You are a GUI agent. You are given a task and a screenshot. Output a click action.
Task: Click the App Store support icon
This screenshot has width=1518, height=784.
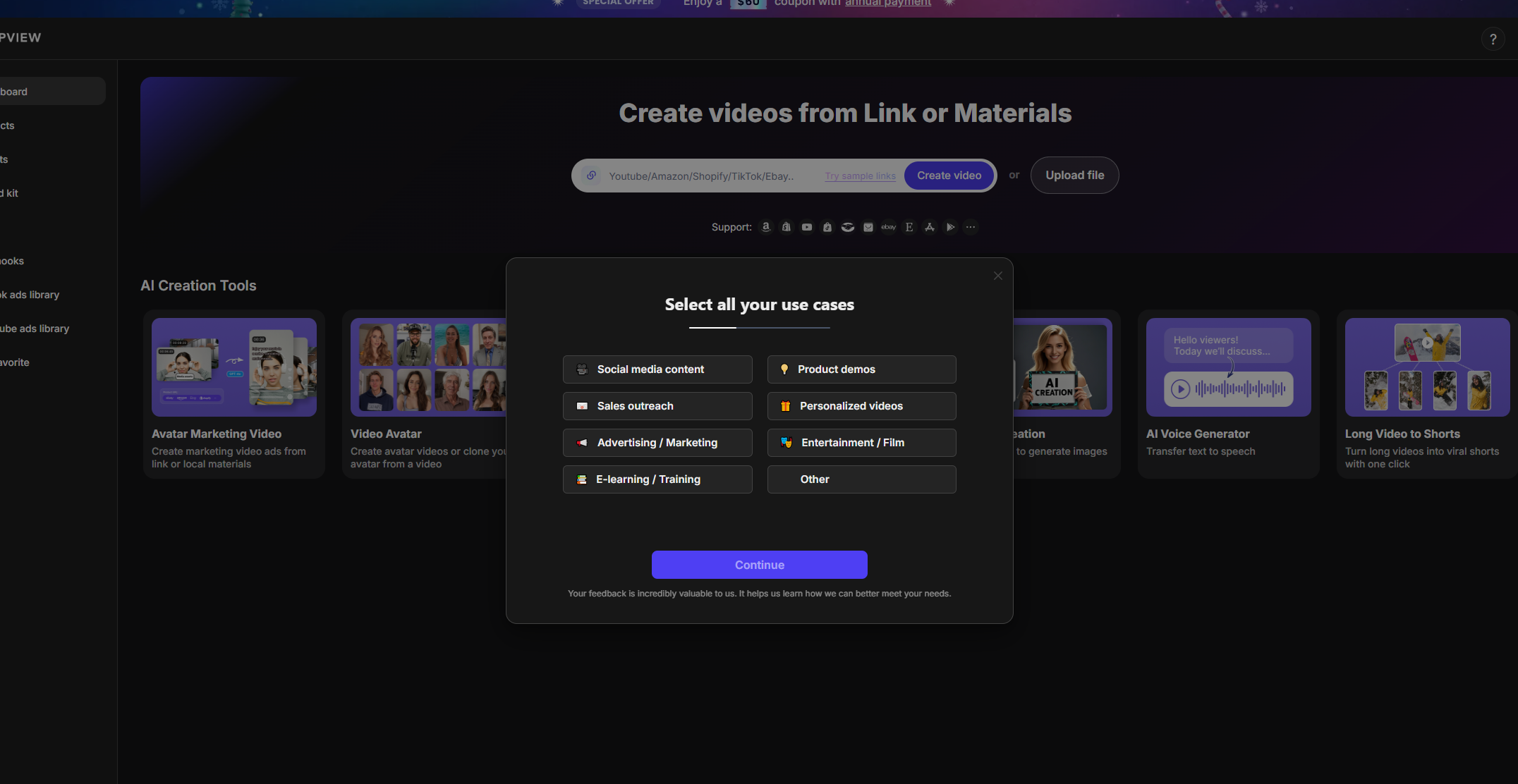coord(930,227)
